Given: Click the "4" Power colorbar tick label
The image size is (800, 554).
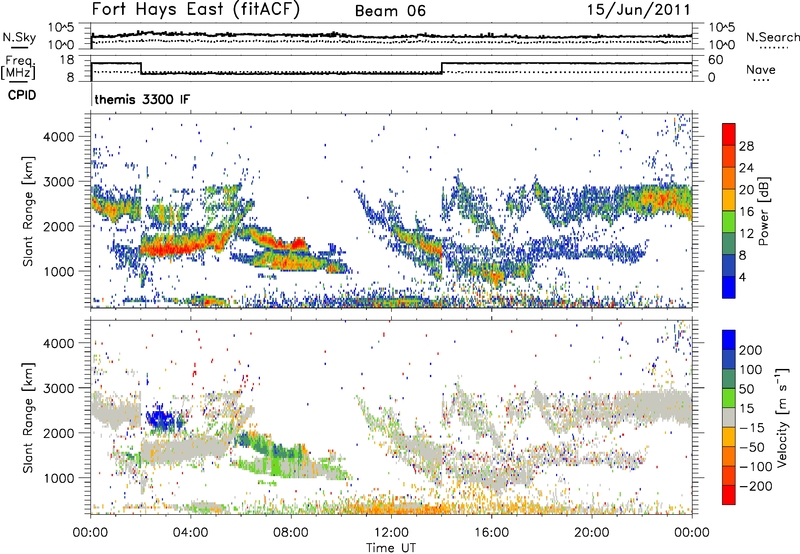Looking at the screenshot, I should tap(743, 277).
